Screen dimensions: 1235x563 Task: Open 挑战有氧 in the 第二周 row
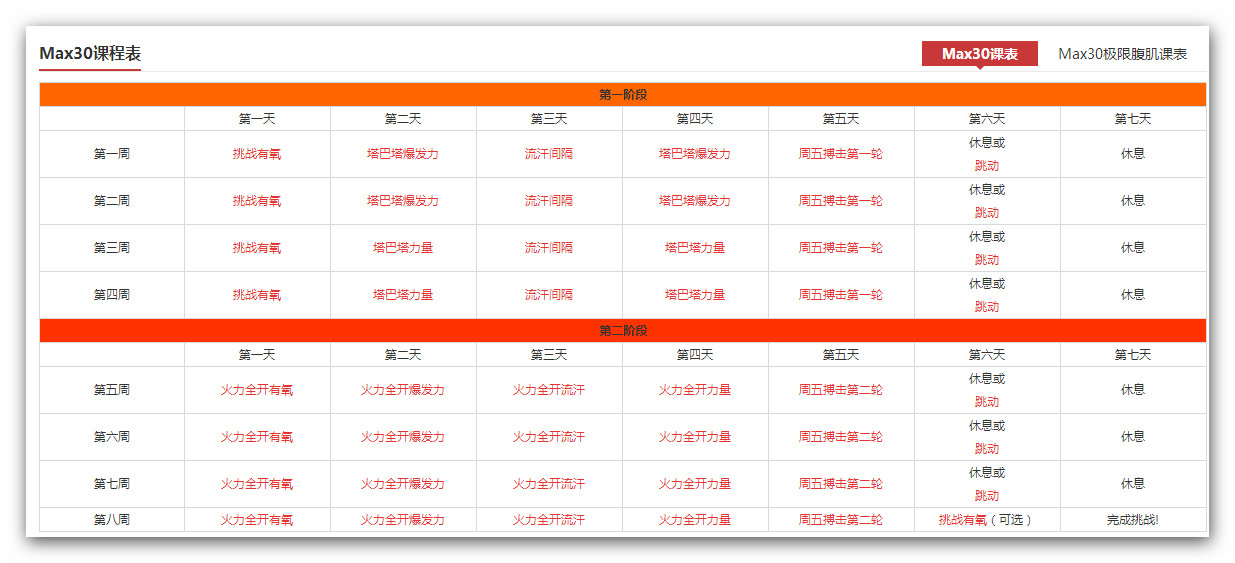[257, 201]
